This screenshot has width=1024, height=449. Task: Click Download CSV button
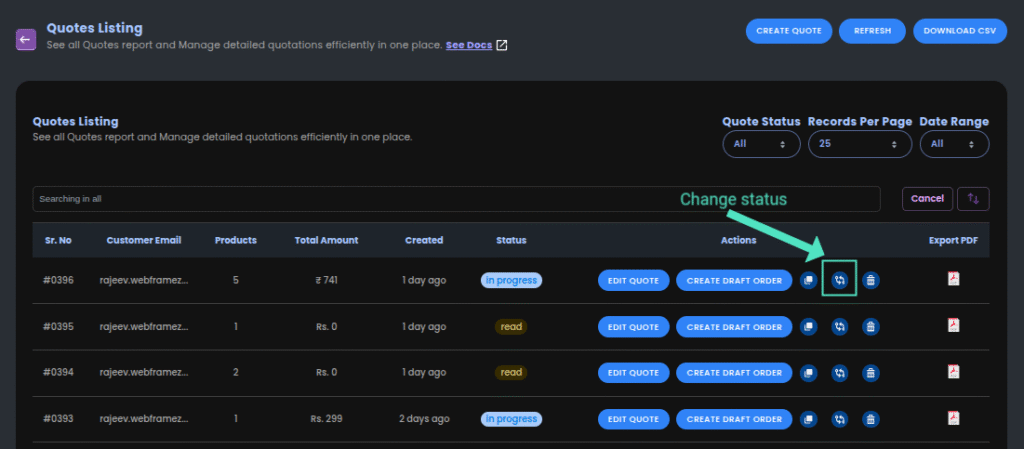coord(959,31)
